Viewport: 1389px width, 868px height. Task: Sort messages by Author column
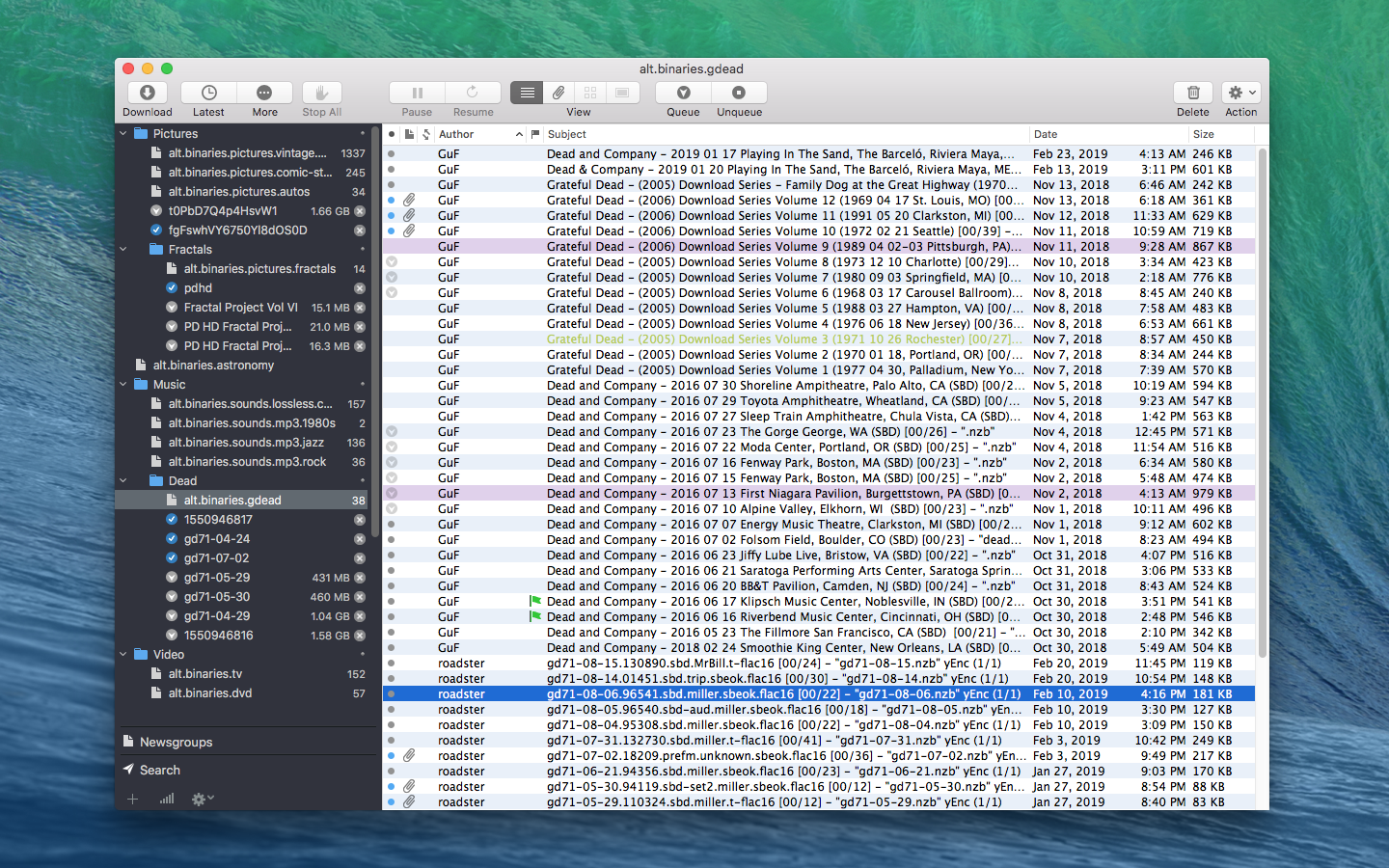[456, 135]
